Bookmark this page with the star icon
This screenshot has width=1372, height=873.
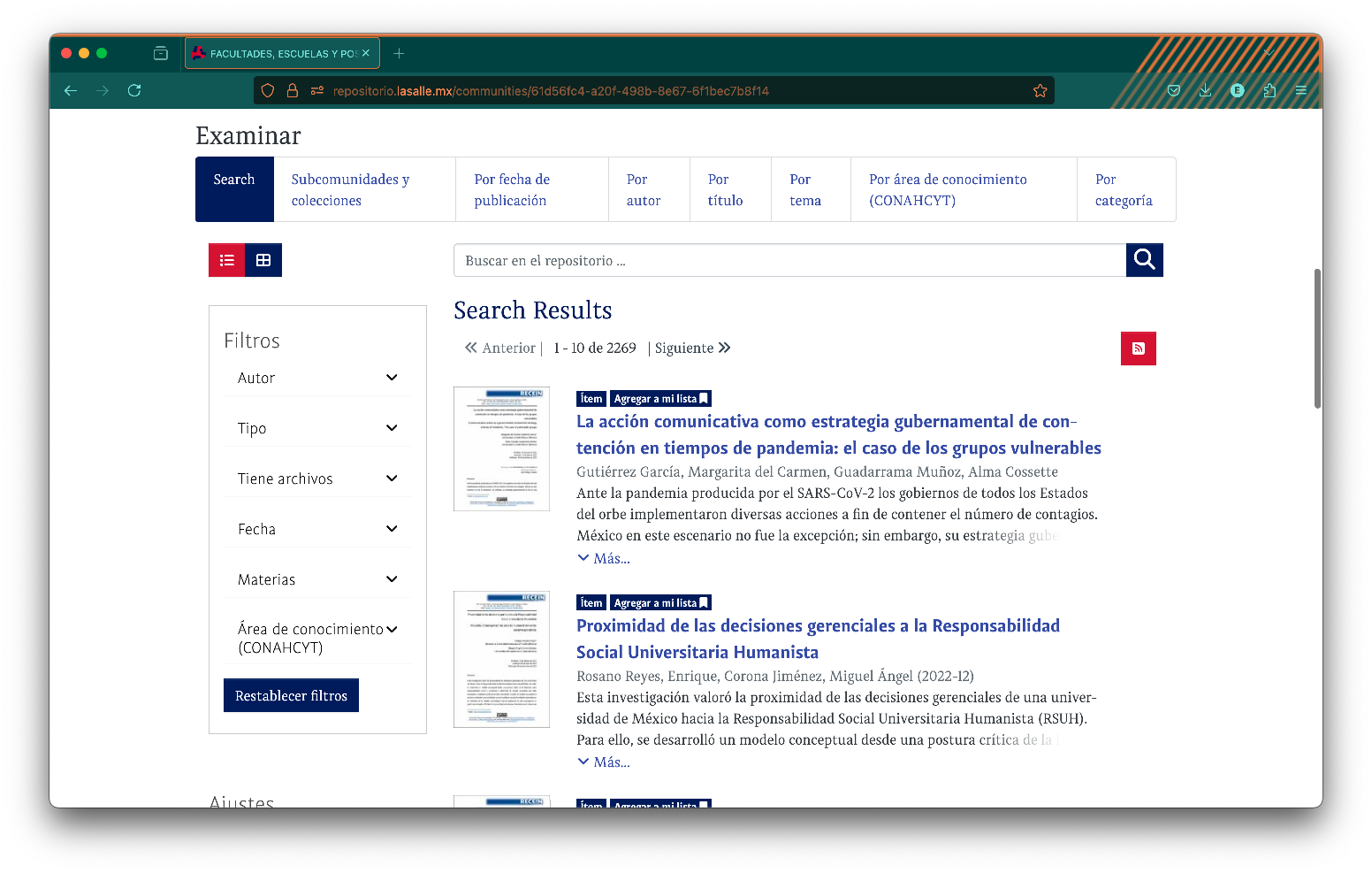point(1040,90)
